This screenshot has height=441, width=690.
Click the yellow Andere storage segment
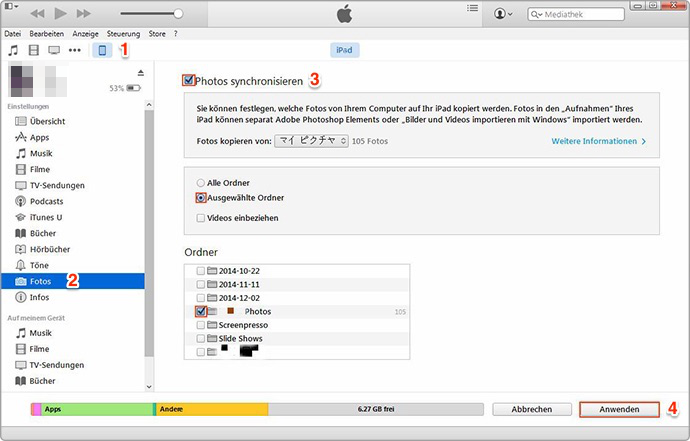click(212, 409)
